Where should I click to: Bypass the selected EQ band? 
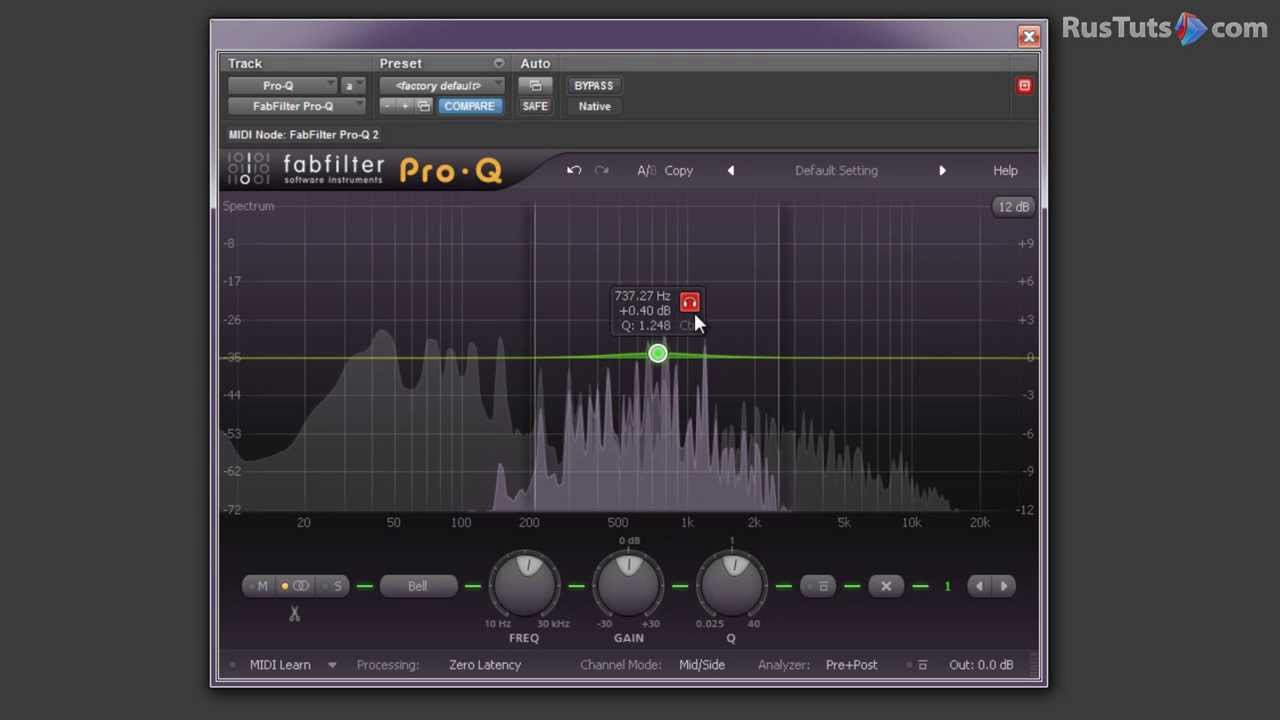[x=818, y=586]
